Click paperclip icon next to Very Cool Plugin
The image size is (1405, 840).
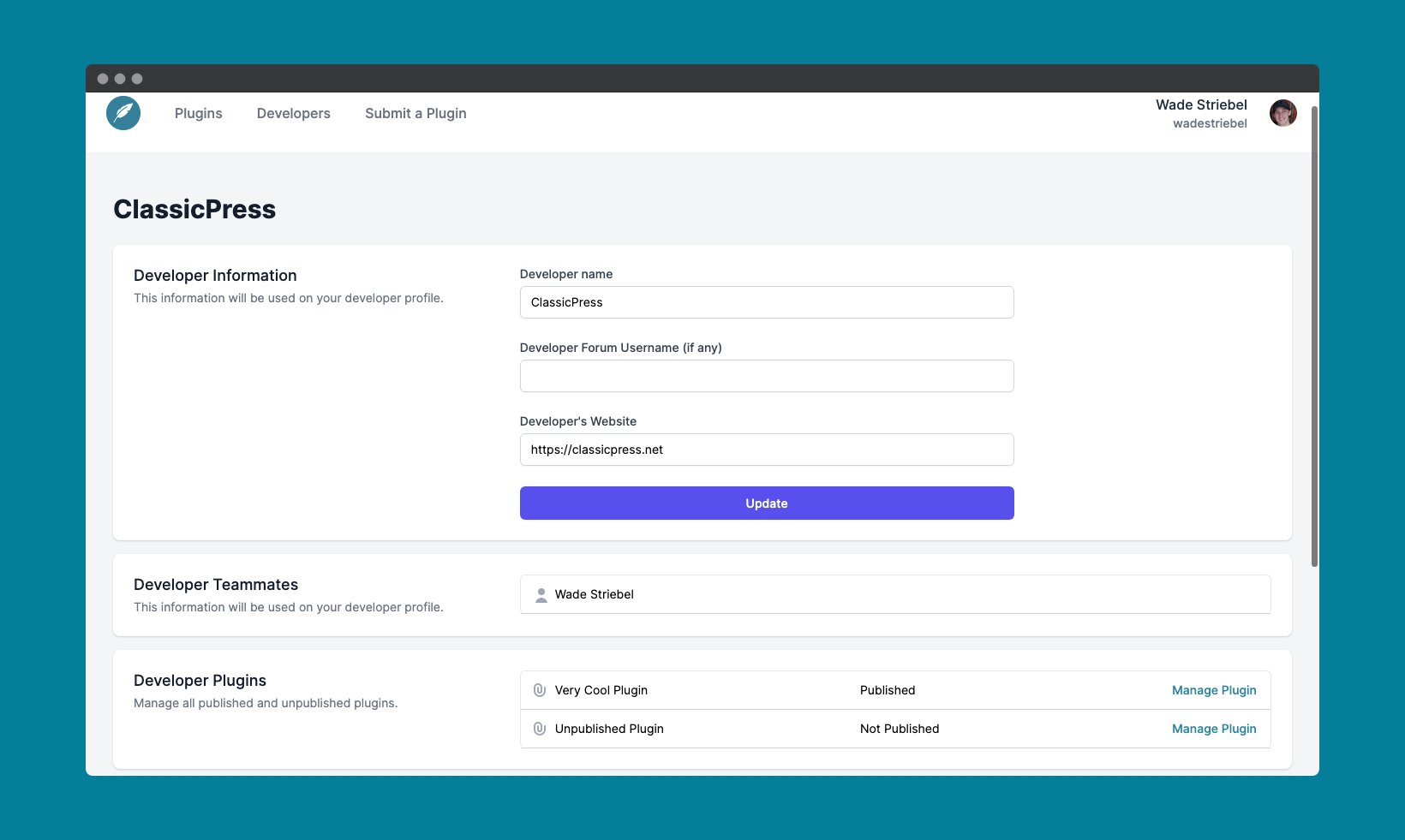coord(540,690)
